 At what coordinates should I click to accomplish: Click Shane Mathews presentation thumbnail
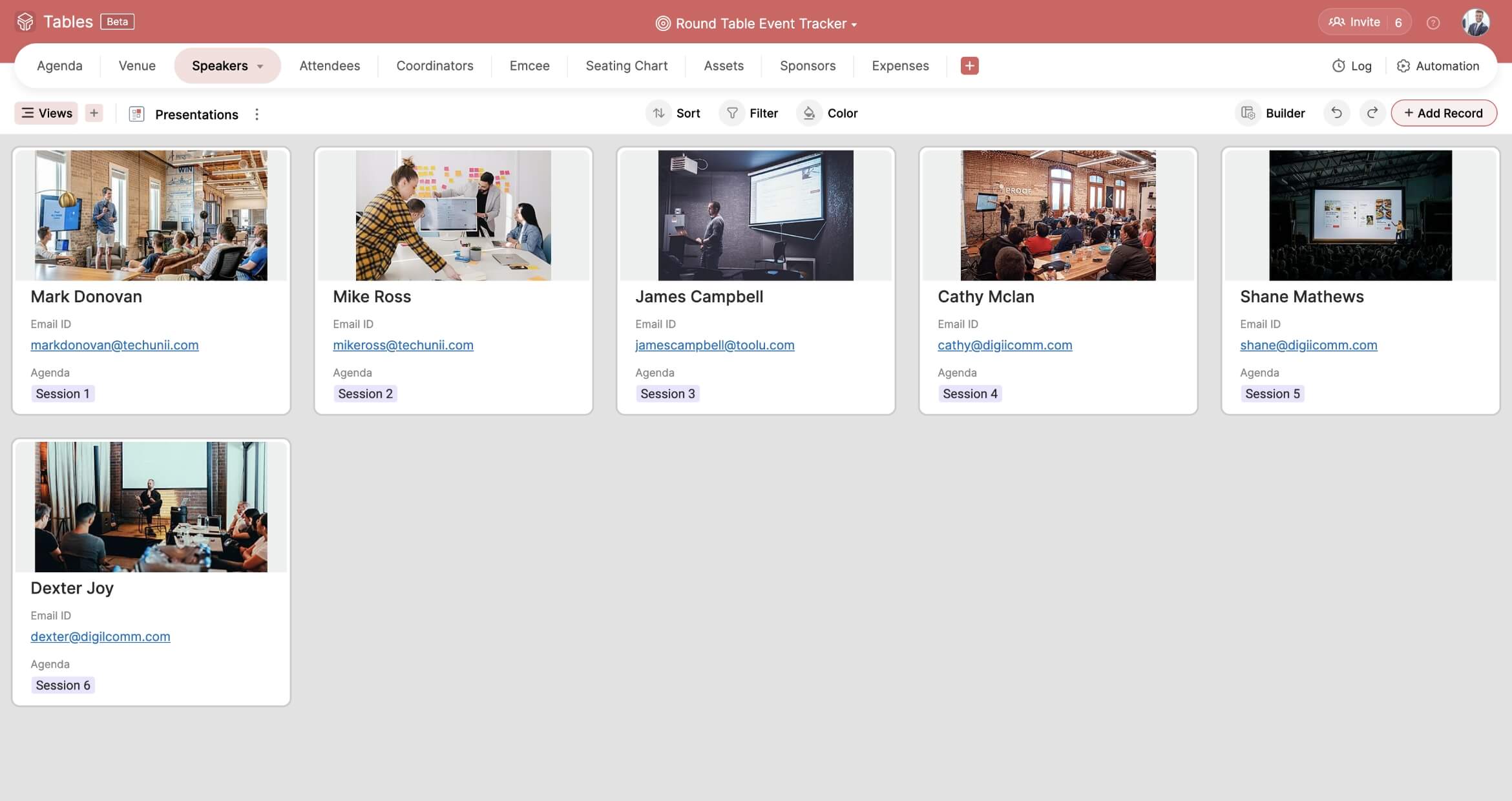1360,215
